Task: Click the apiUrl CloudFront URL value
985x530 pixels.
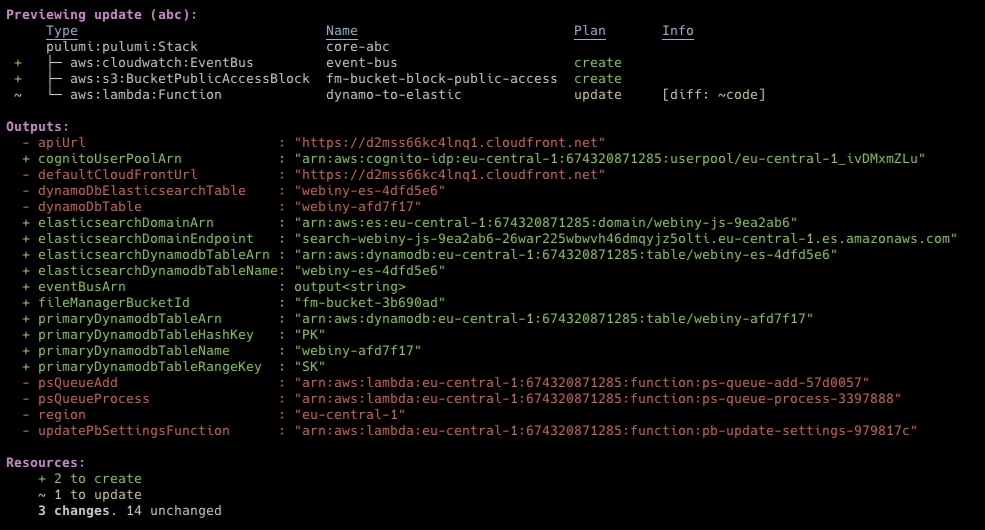Action: 449,143
